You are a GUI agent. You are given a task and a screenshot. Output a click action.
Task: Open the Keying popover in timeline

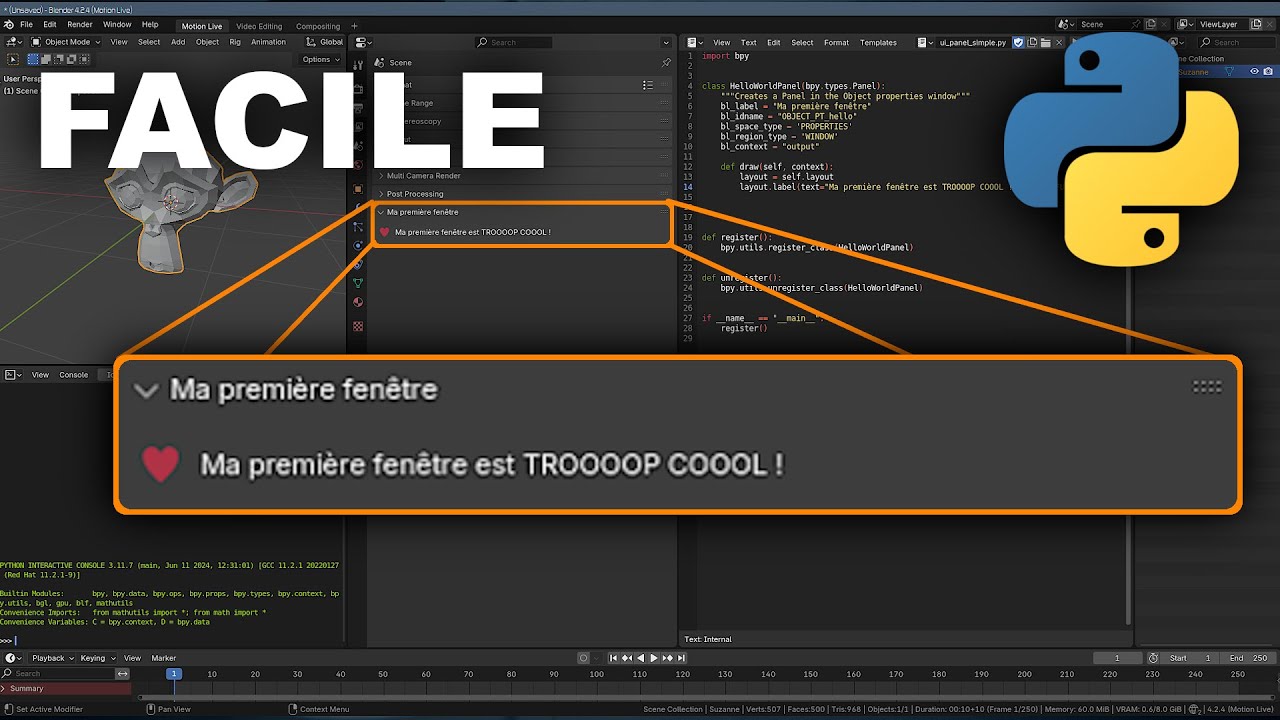96,658
